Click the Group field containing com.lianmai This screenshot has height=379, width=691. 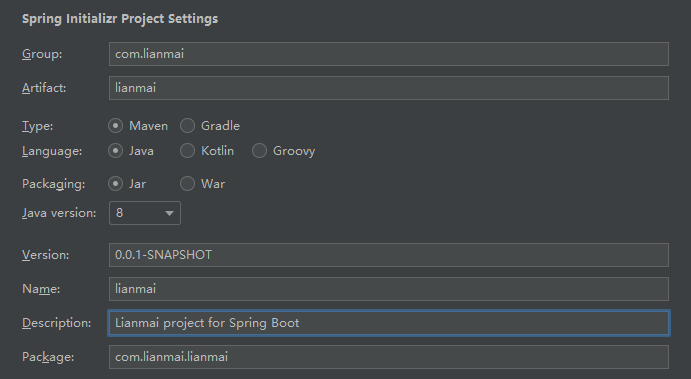pyautogui.click(x=389, y=54)
